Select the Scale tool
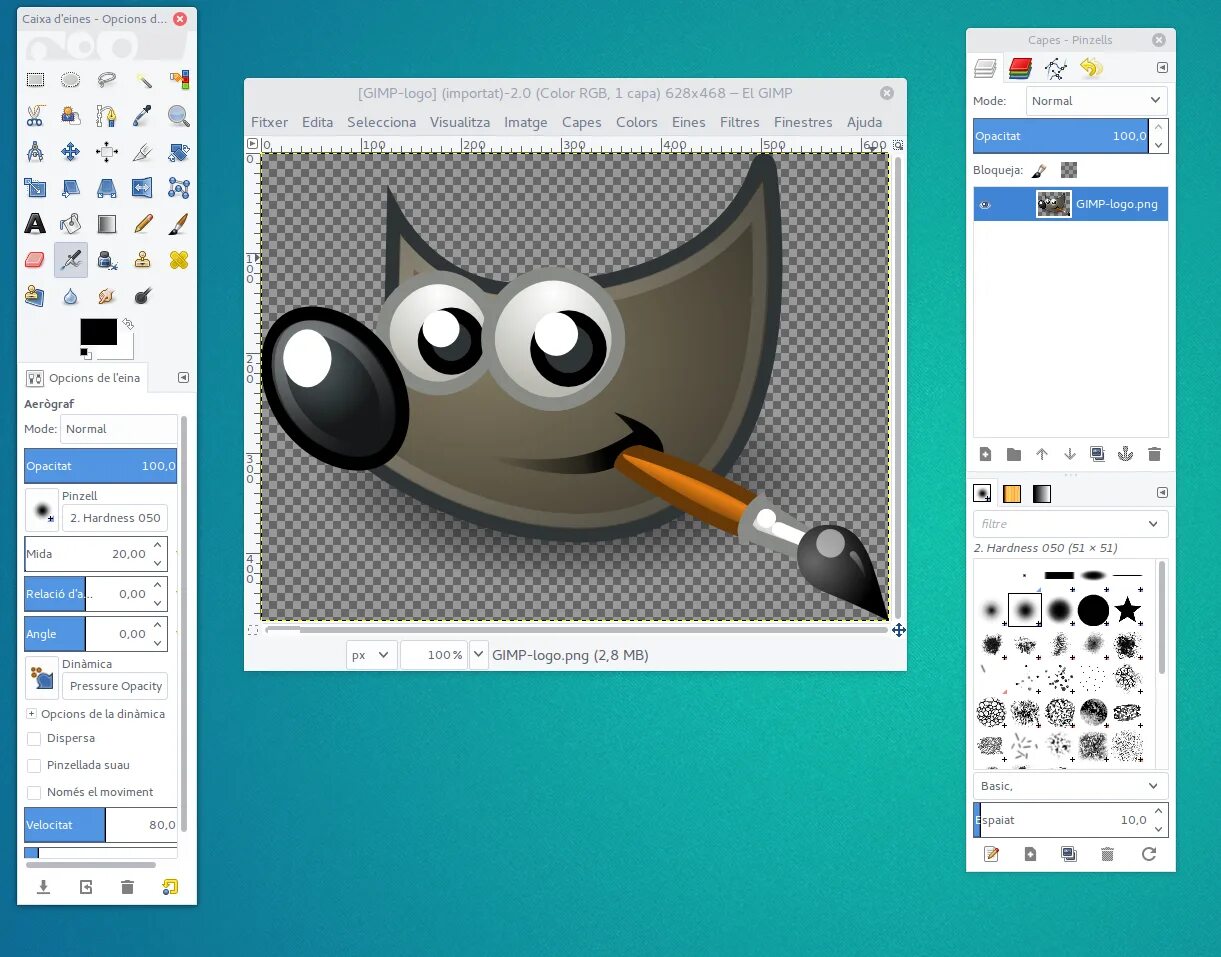The image size is (1221, 957). tap(35, 188)
